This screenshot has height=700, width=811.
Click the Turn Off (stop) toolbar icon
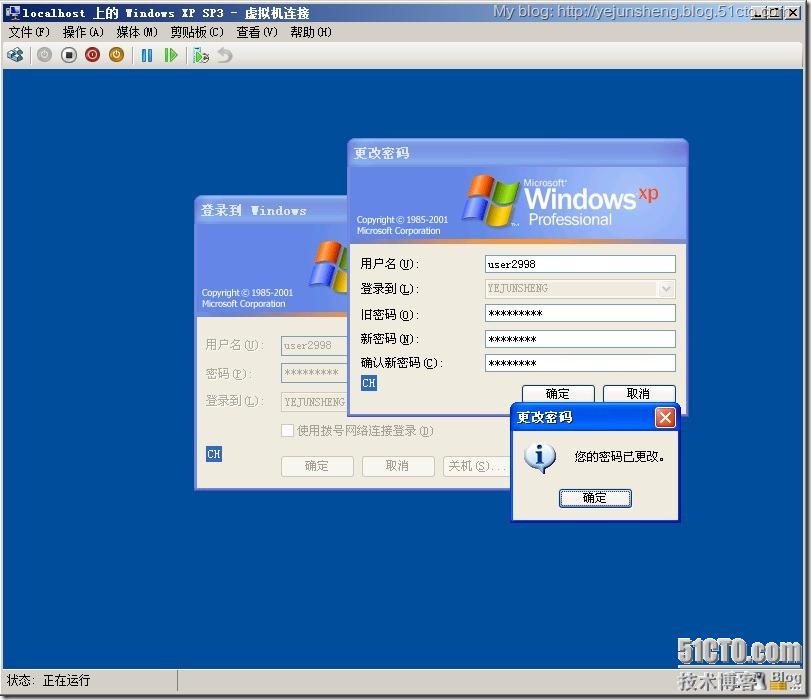coord(68,55)
